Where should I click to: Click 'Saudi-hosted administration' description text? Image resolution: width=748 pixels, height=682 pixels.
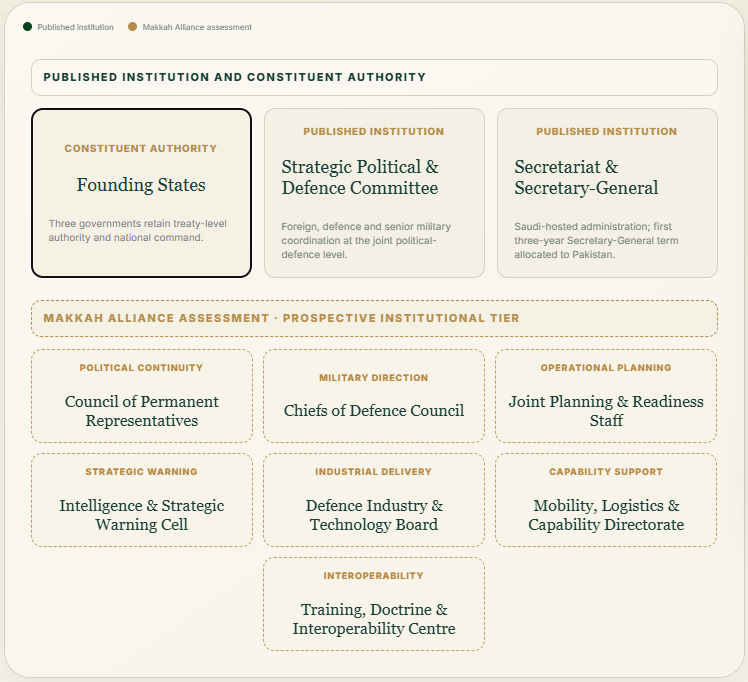click(x=596, y=240)
